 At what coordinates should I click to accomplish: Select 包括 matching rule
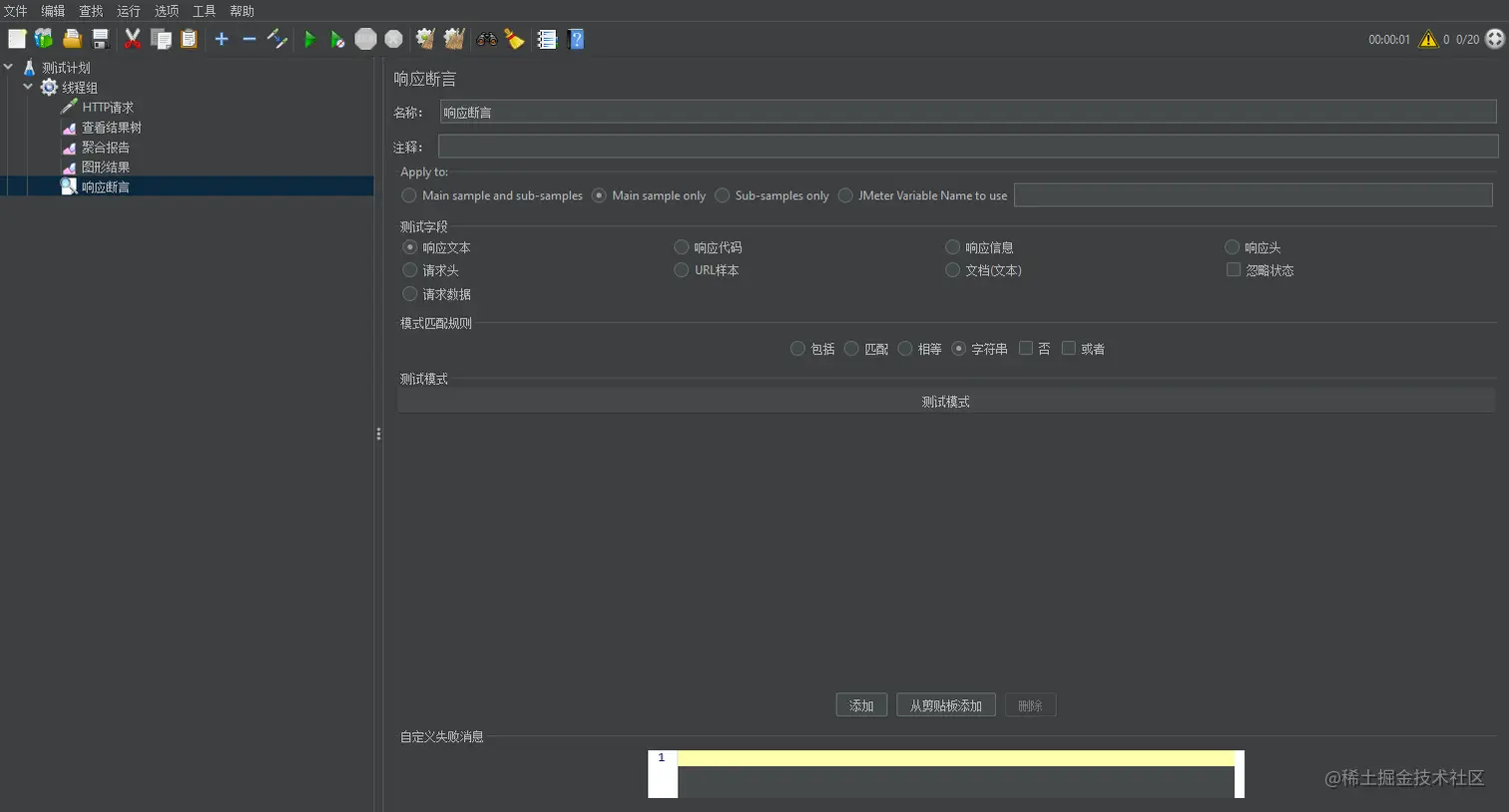[x=797, y=348]
